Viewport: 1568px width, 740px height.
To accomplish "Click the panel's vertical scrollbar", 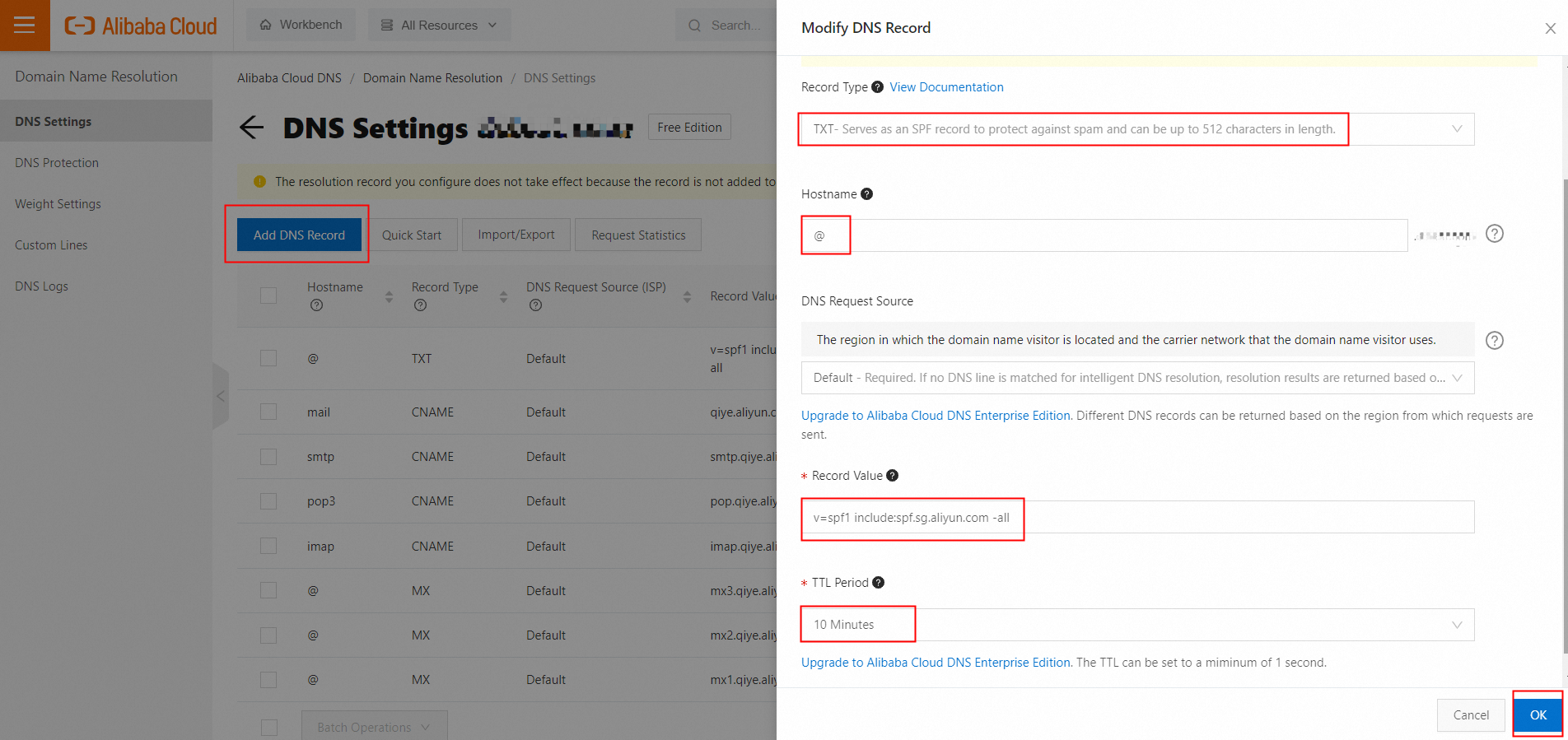I will [1564, 416].
